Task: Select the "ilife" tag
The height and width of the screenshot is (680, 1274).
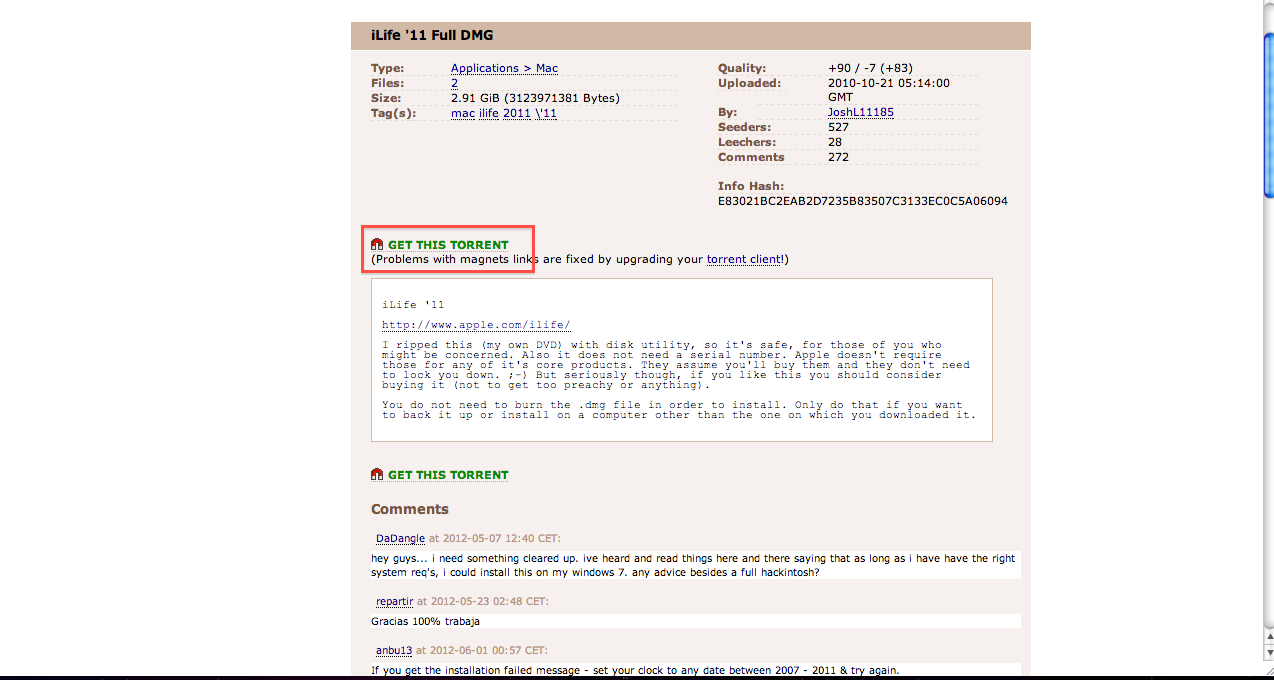Action: [489, 113]
